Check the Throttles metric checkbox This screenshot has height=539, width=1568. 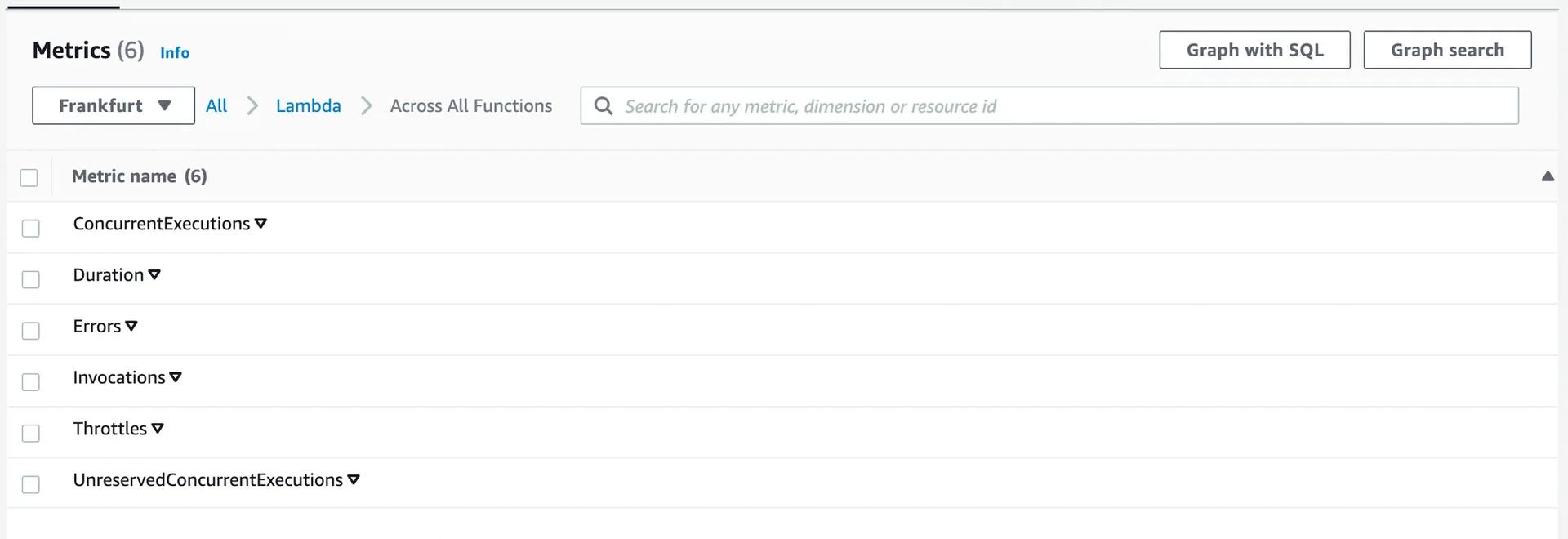[30, 433]
